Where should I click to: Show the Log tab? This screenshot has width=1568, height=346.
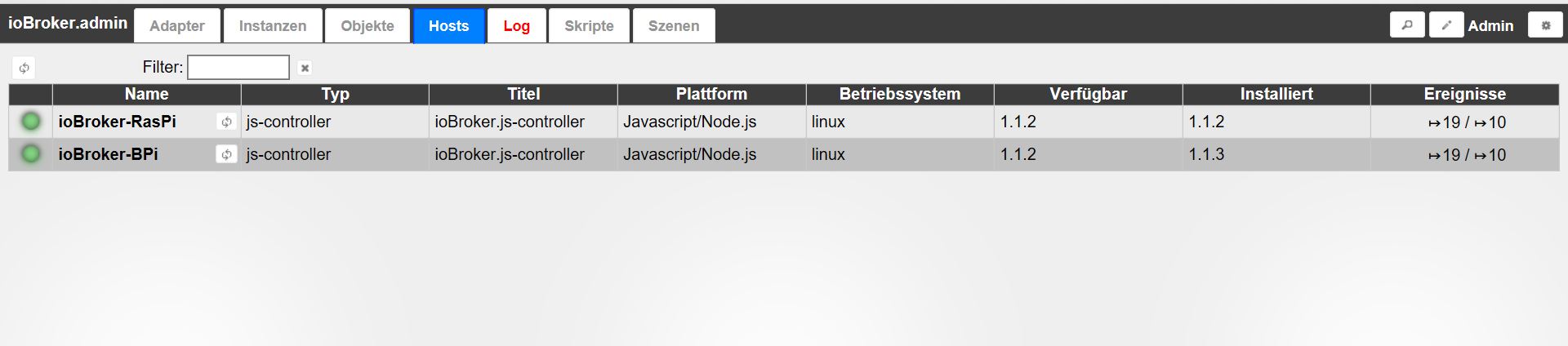pos(516,26)
